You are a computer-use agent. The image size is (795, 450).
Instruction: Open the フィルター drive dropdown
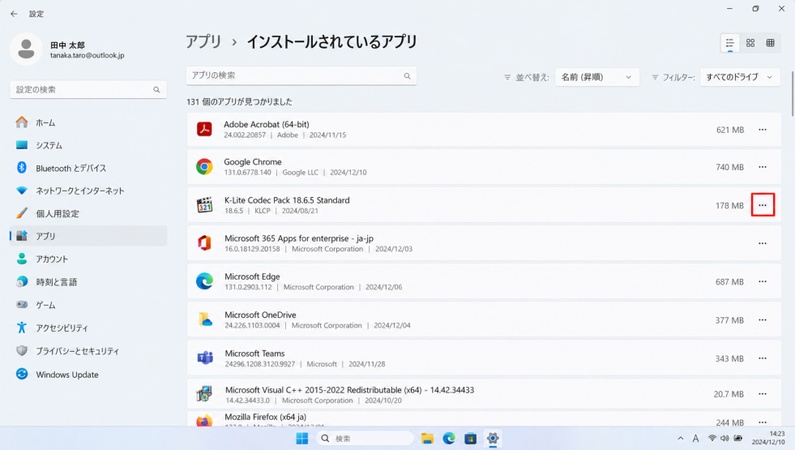740,77
